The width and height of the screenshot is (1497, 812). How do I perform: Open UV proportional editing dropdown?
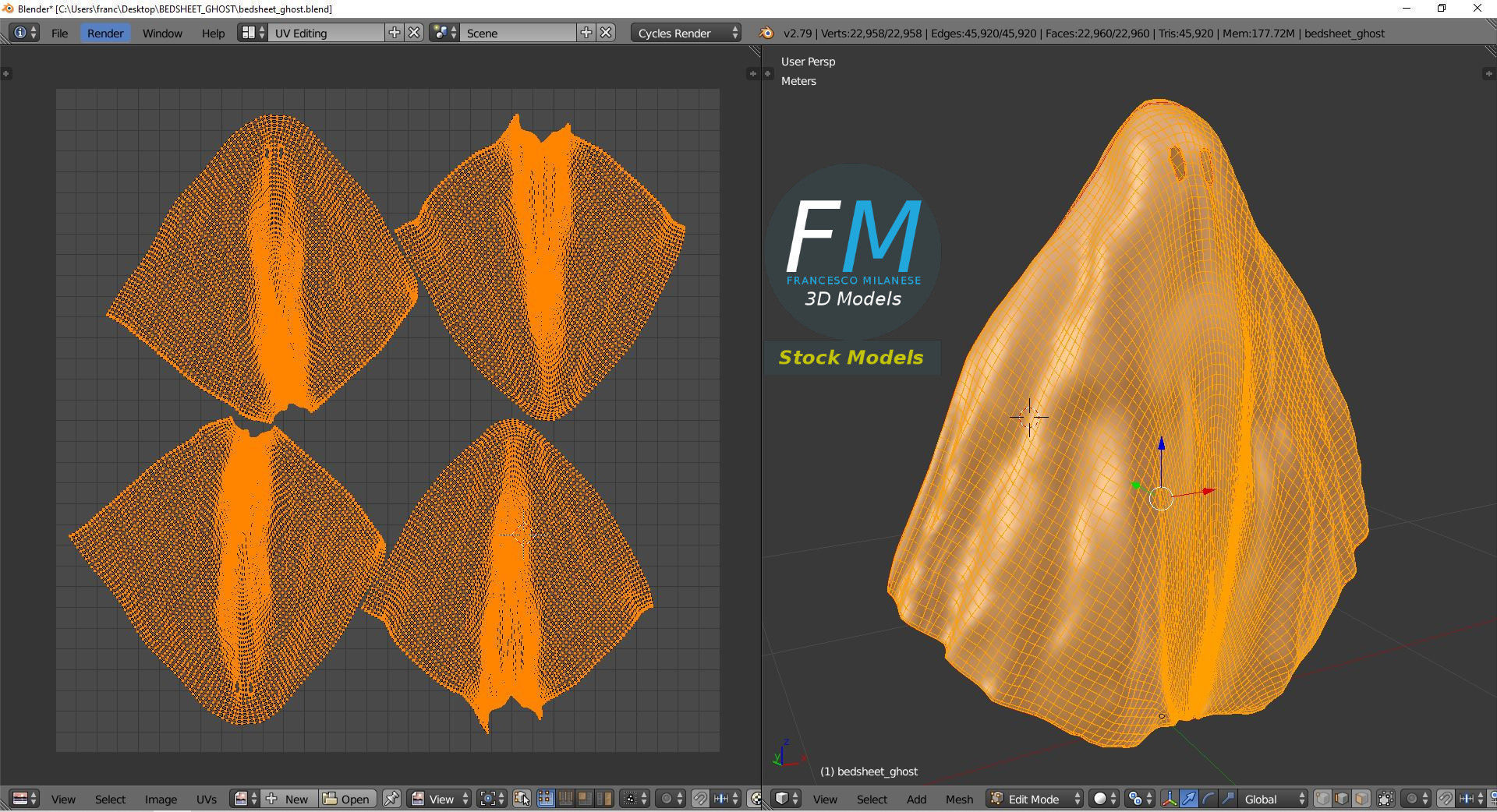point(671,799)
